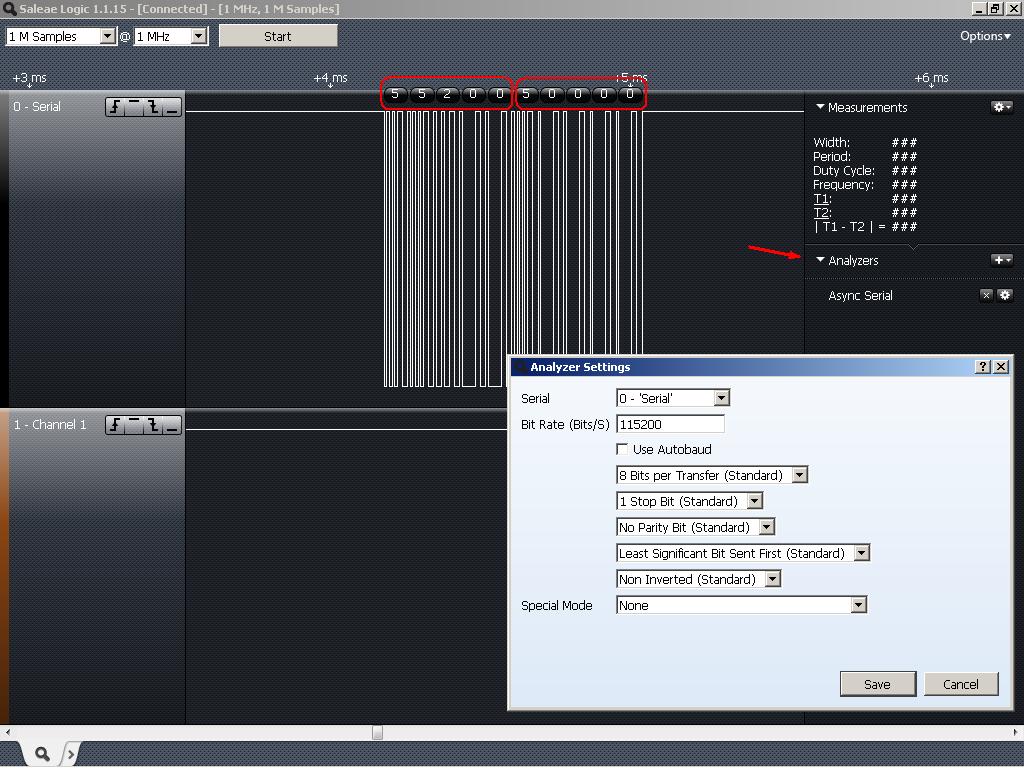Open Async Serial analyzer gear settings
1024x768 pixels.
tap(1005, 295)
